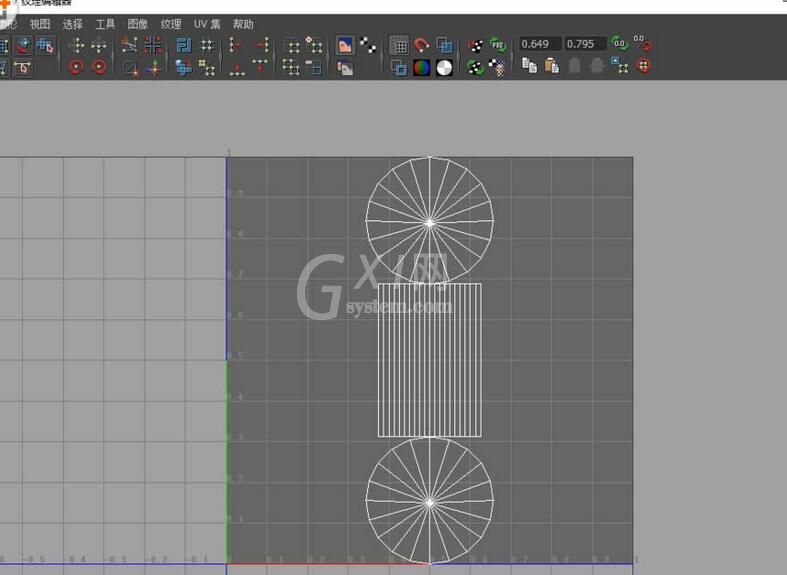Toggle the checker filtered image display
787x575 pixels.
tap(367, 46)
